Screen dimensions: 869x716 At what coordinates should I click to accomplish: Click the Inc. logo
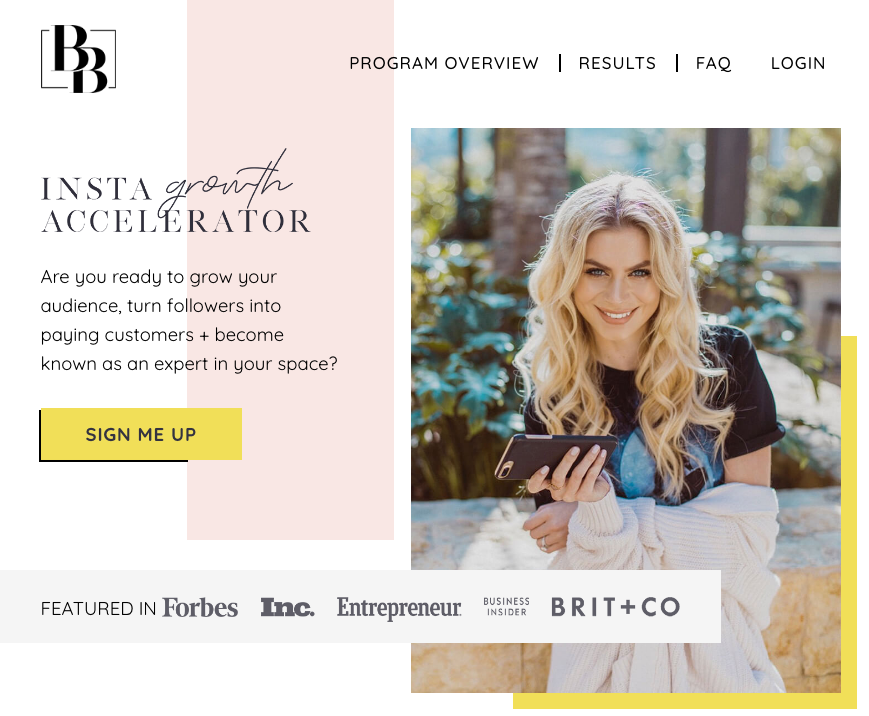pyautogui.click(x=288, y=607)
